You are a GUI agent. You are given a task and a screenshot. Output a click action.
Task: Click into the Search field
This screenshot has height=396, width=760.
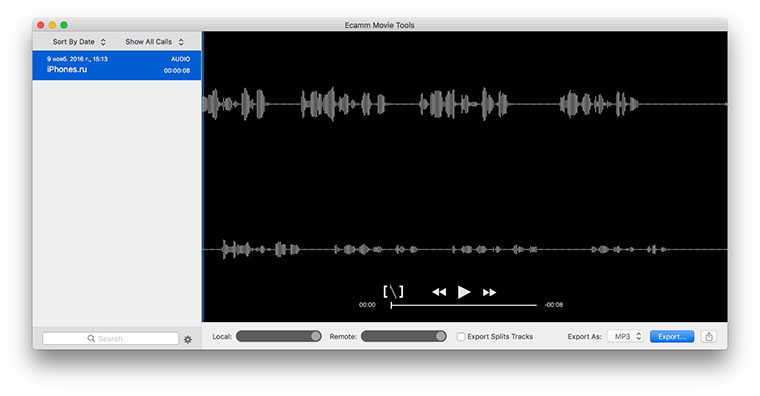coord(111,338)
